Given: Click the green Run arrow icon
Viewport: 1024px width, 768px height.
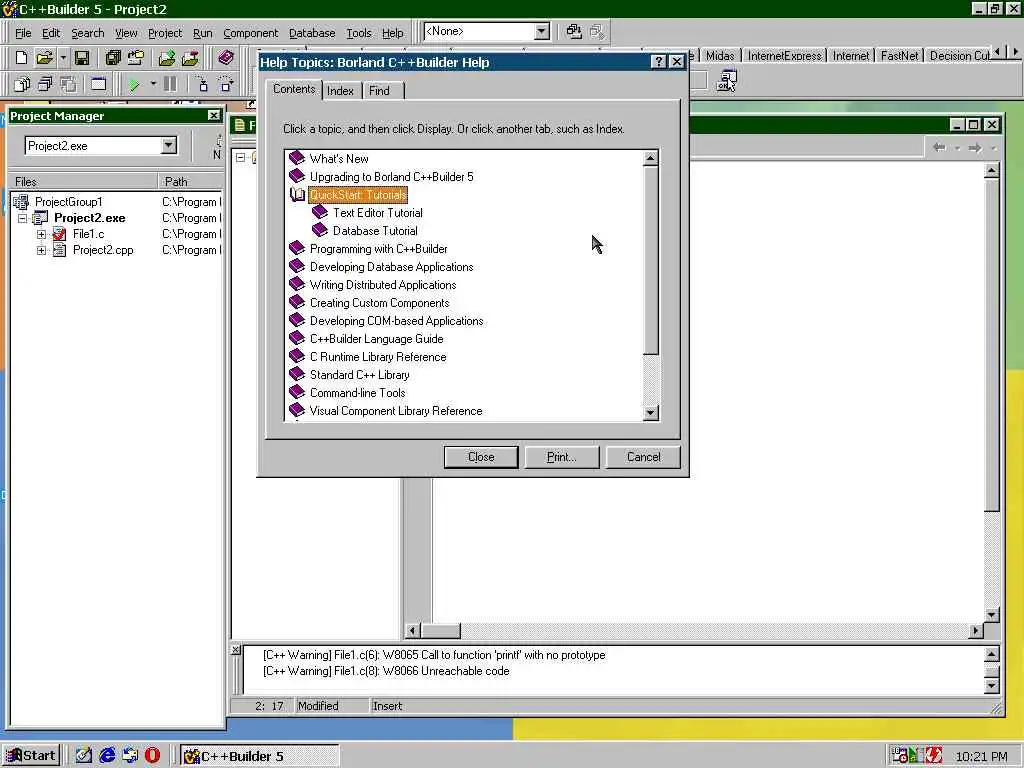Looking at the screenshot, I should tap(134, 84).
